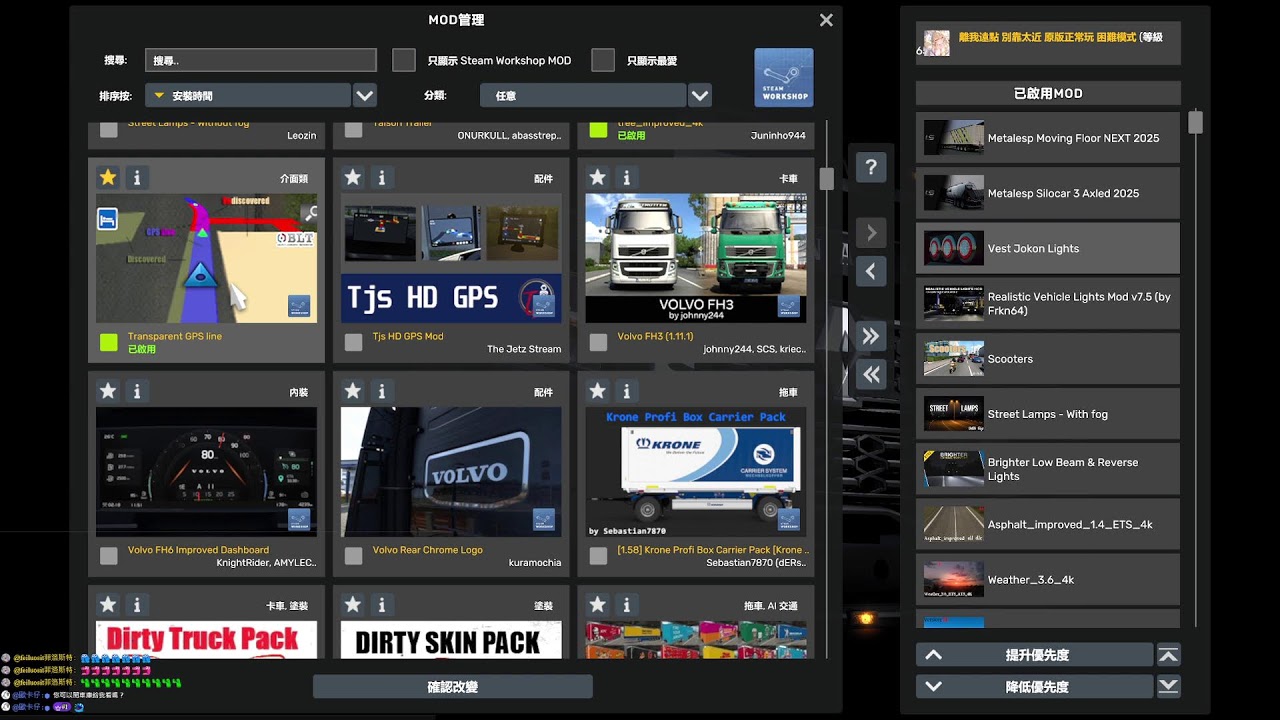The image size is (1280, 720).
Task: Close the MOD manager dialog
Action: (826, 20)
